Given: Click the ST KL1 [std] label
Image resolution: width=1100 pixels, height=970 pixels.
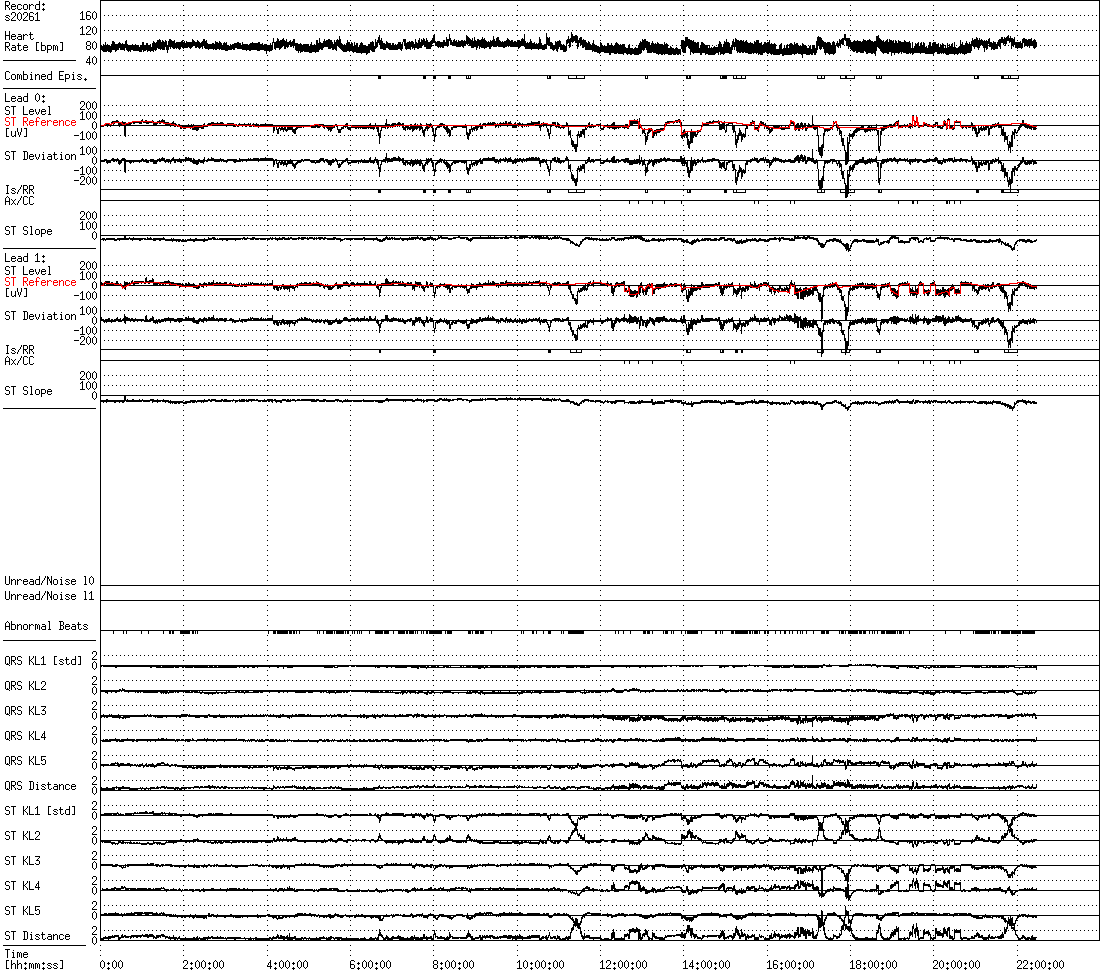Looking at the screenshot, I should (x=40, y=811).
